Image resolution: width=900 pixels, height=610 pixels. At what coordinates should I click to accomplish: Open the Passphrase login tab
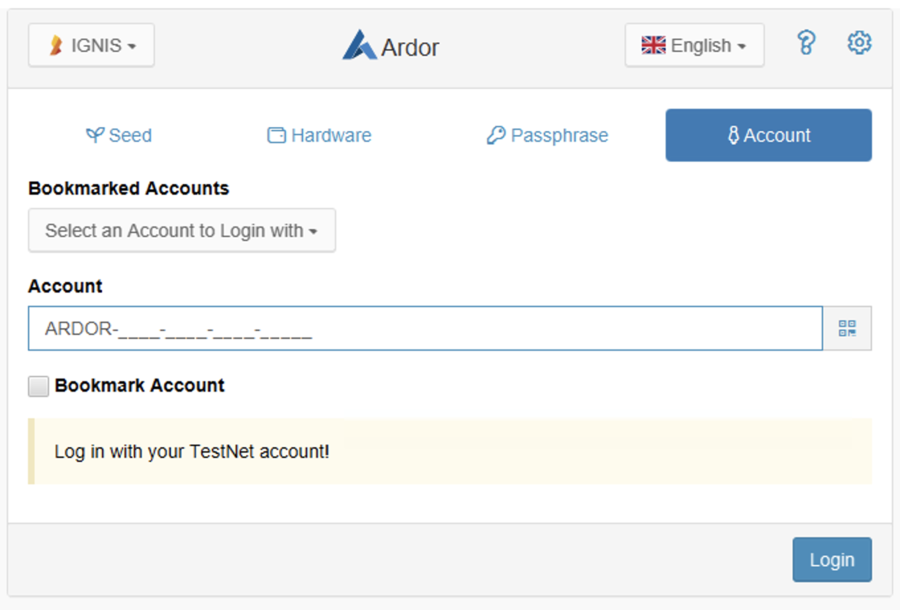click(547, 135)
